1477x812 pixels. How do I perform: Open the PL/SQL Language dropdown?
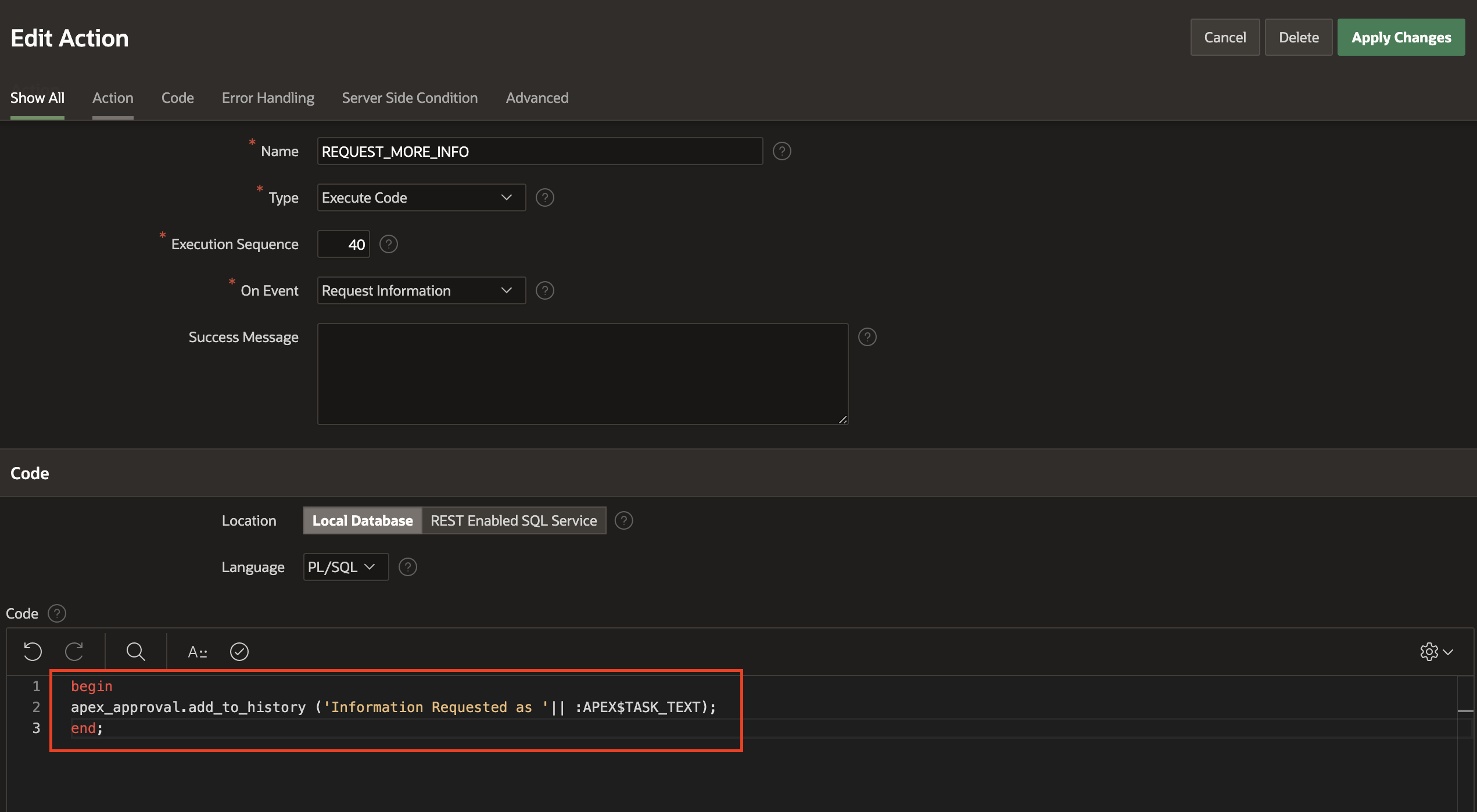click(x=346, y=567)
